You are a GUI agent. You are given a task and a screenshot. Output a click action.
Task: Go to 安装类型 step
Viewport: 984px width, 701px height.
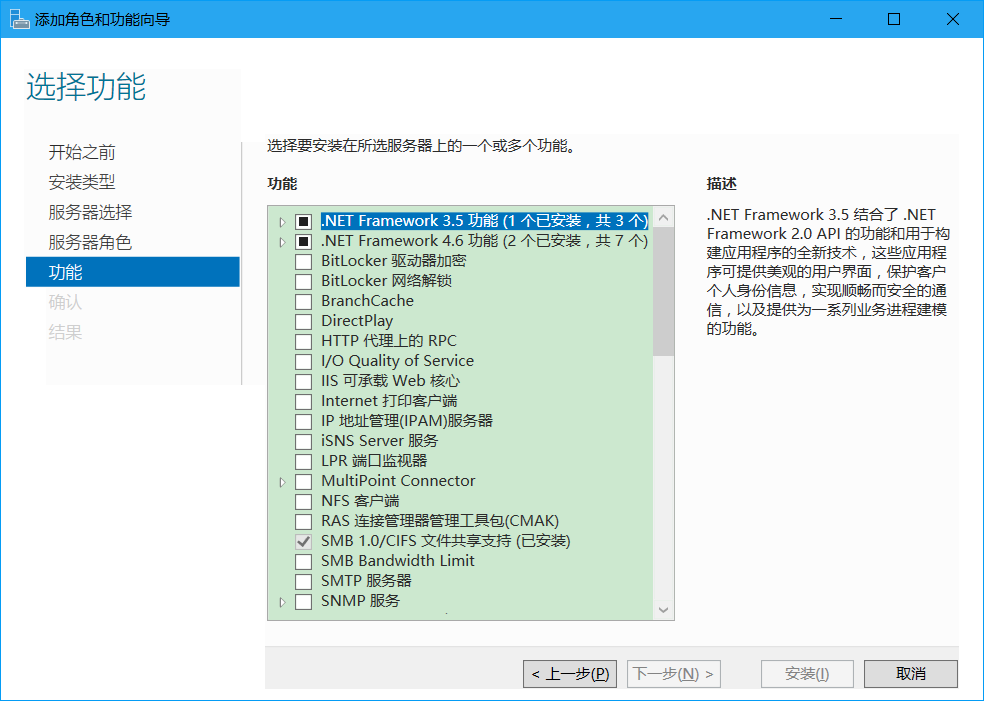pyautogui.click(x=82, y=182)
